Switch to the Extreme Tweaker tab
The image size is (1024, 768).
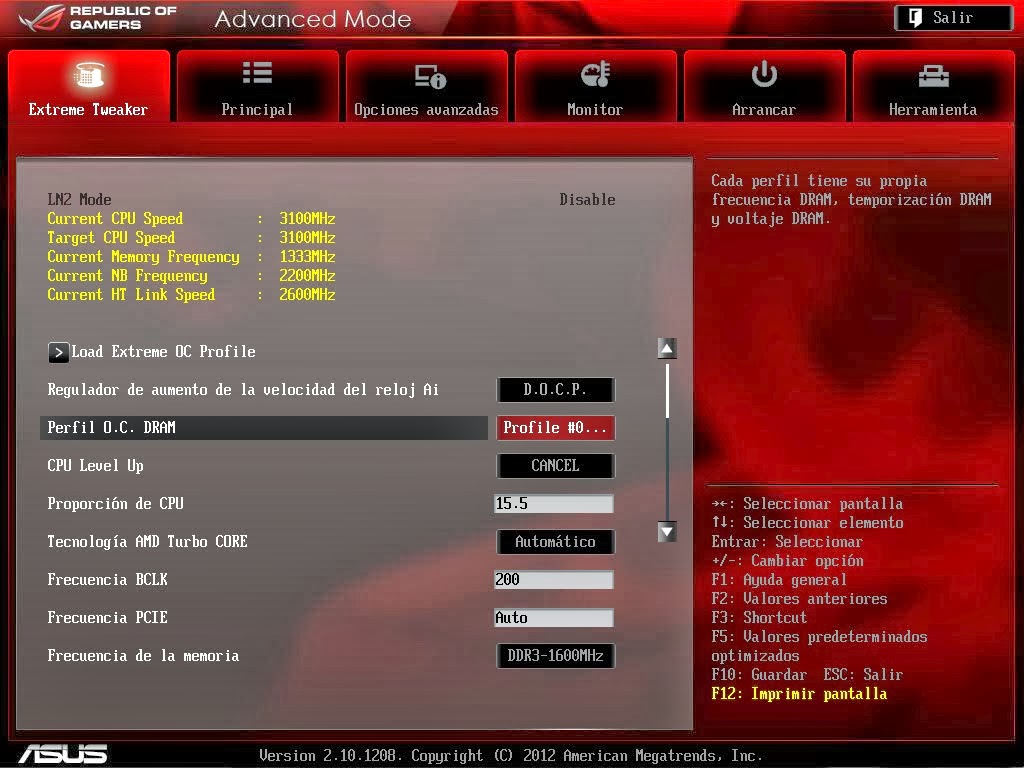tap(89, 86)
